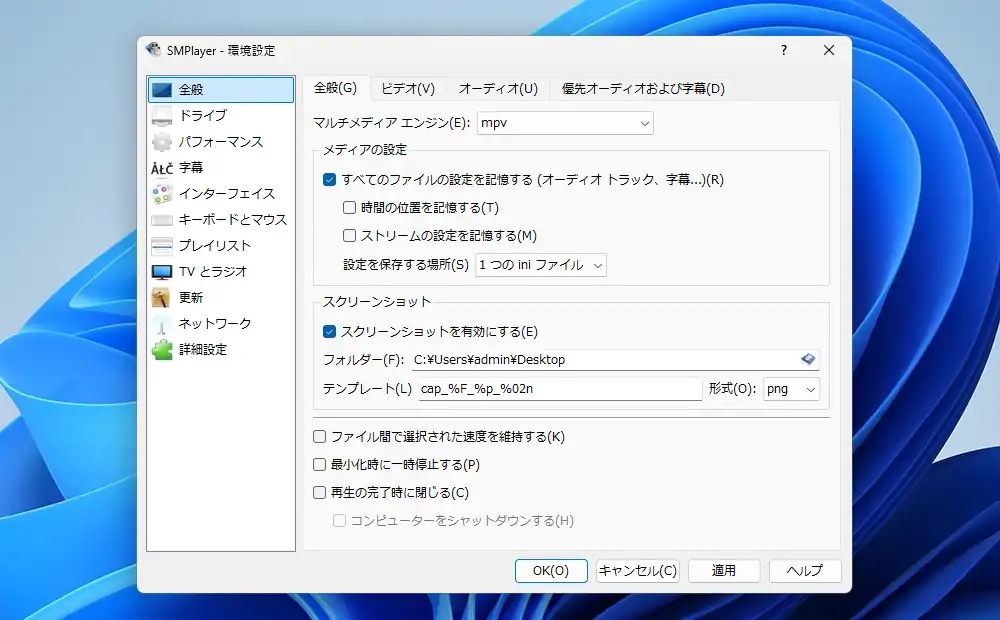This screenshot has width=1000, height=620.
Task: Select the ドライブ settings category icon
Action: [x=163, y=115]
